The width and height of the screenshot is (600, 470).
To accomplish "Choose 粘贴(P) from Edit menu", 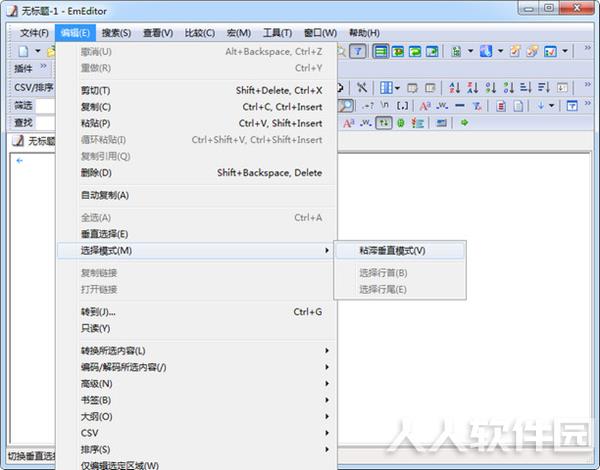I will [196, 123].
